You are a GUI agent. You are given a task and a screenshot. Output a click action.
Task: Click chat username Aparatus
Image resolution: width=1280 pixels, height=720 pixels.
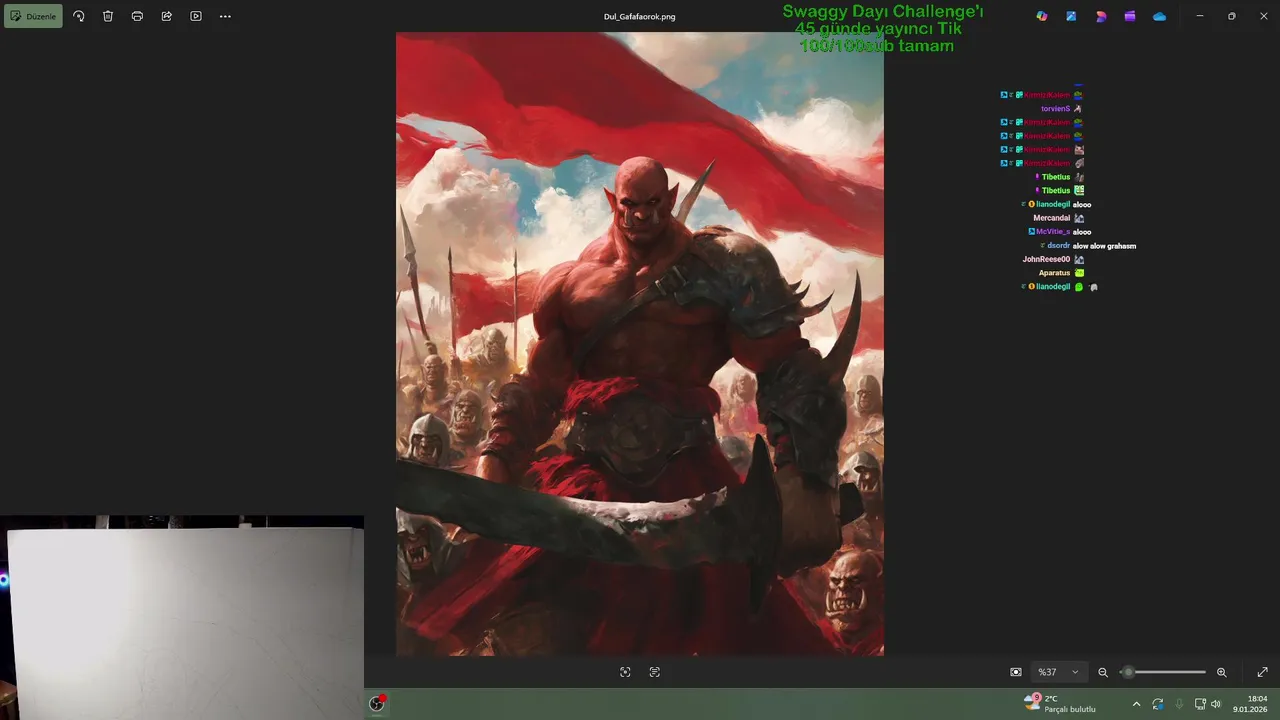click(1054, 273)
